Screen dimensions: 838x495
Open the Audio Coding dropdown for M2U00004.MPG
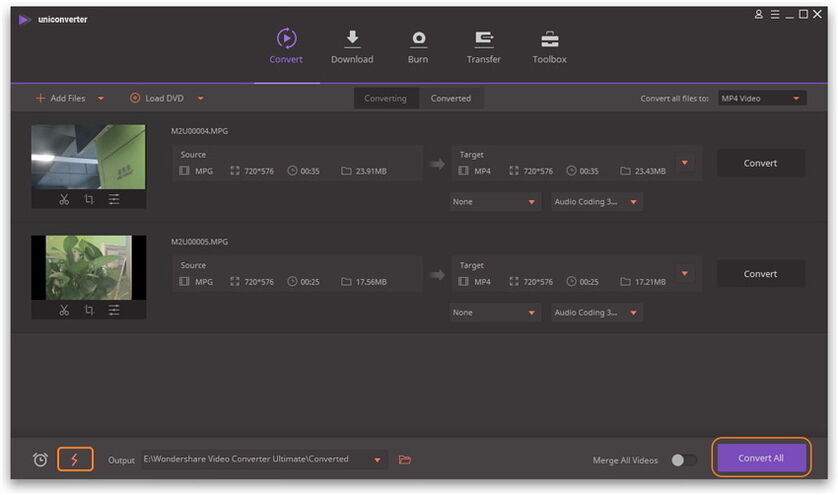[596, 202]
